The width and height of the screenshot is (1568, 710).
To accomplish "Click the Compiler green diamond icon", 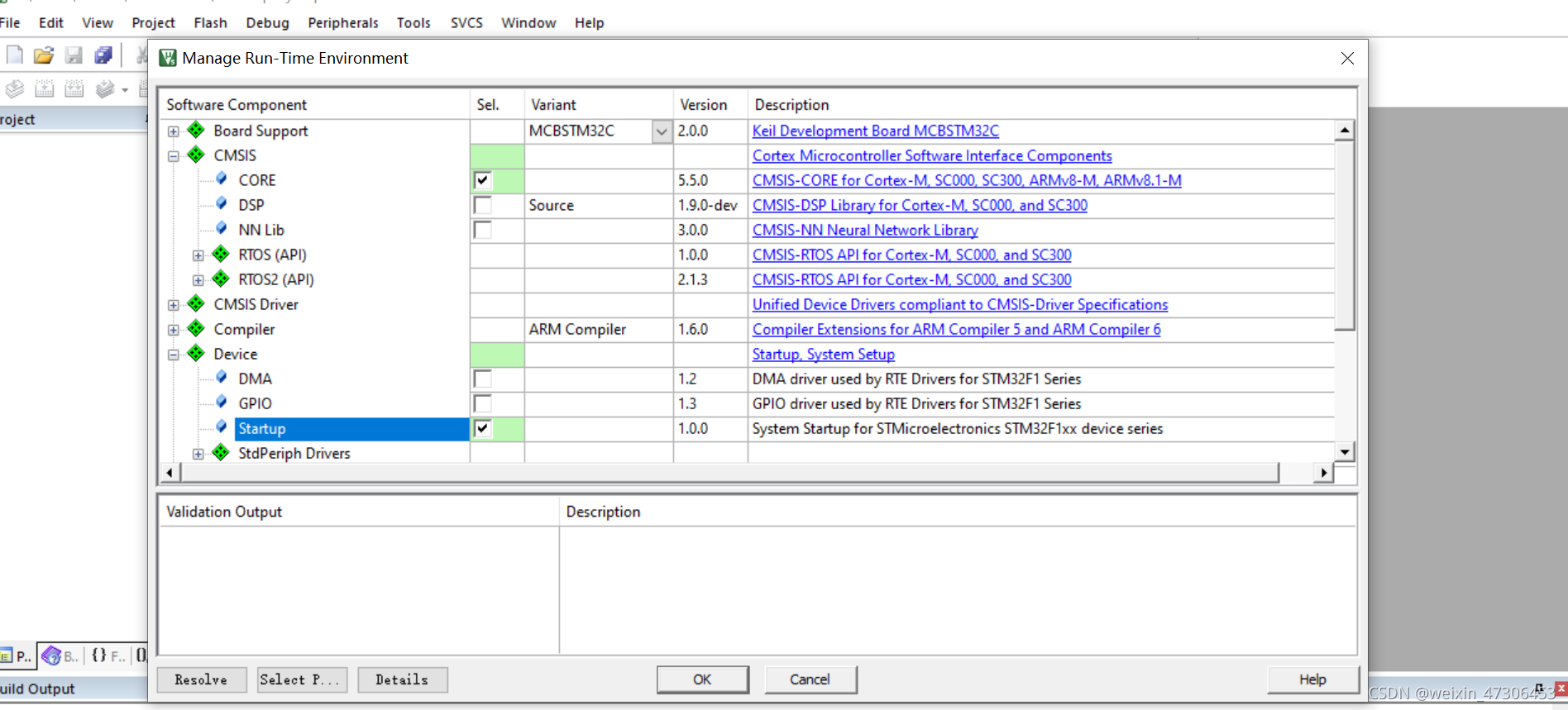I will (196, 328).
